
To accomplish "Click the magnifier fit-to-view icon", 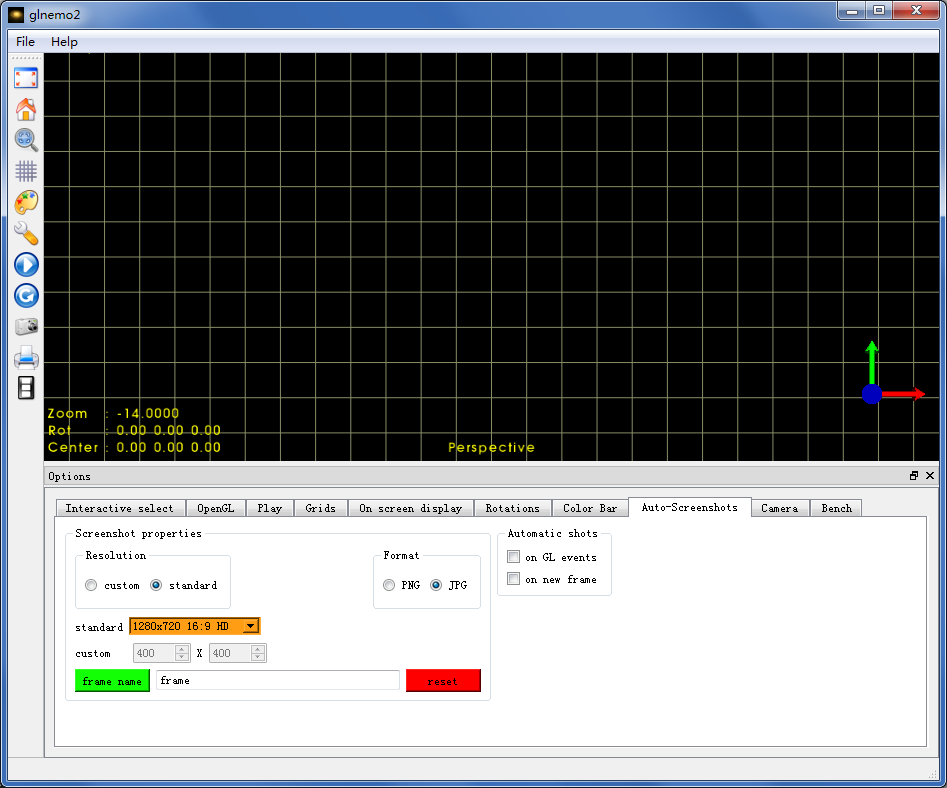I will (x=26, y=140).
